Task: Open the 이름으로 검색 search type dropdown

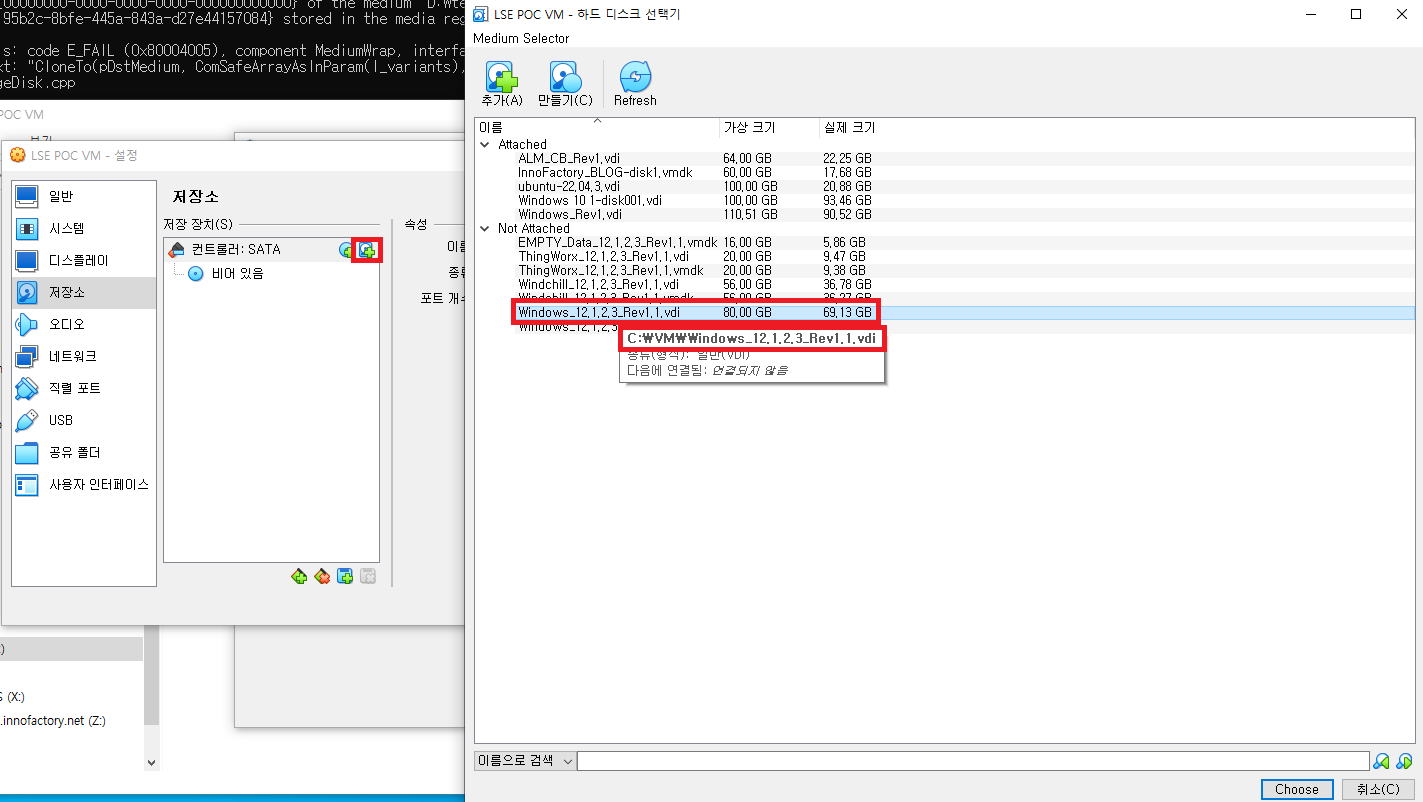Action: point(525,761)
